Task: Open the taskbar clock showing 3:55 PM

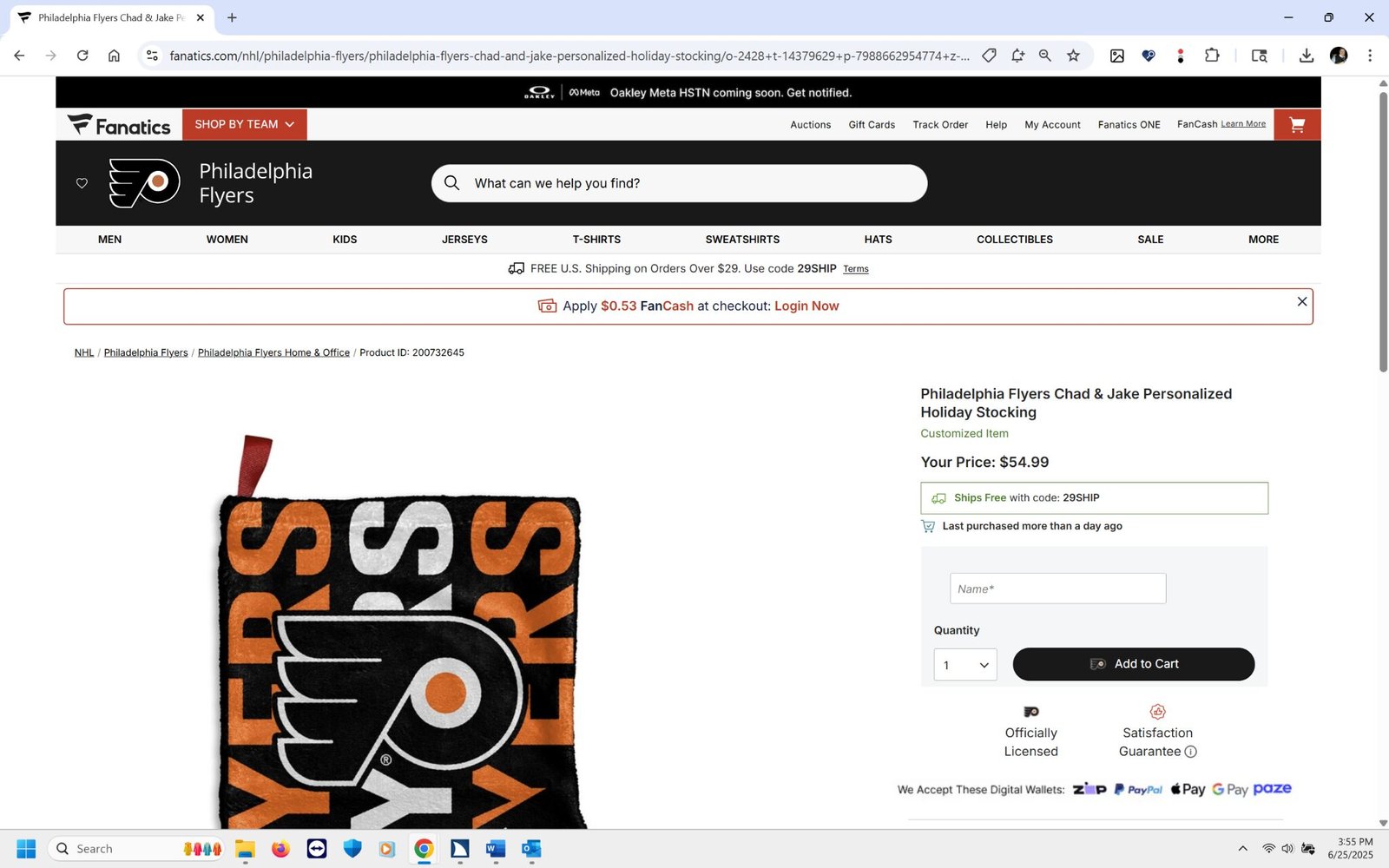Action: 1350,848
